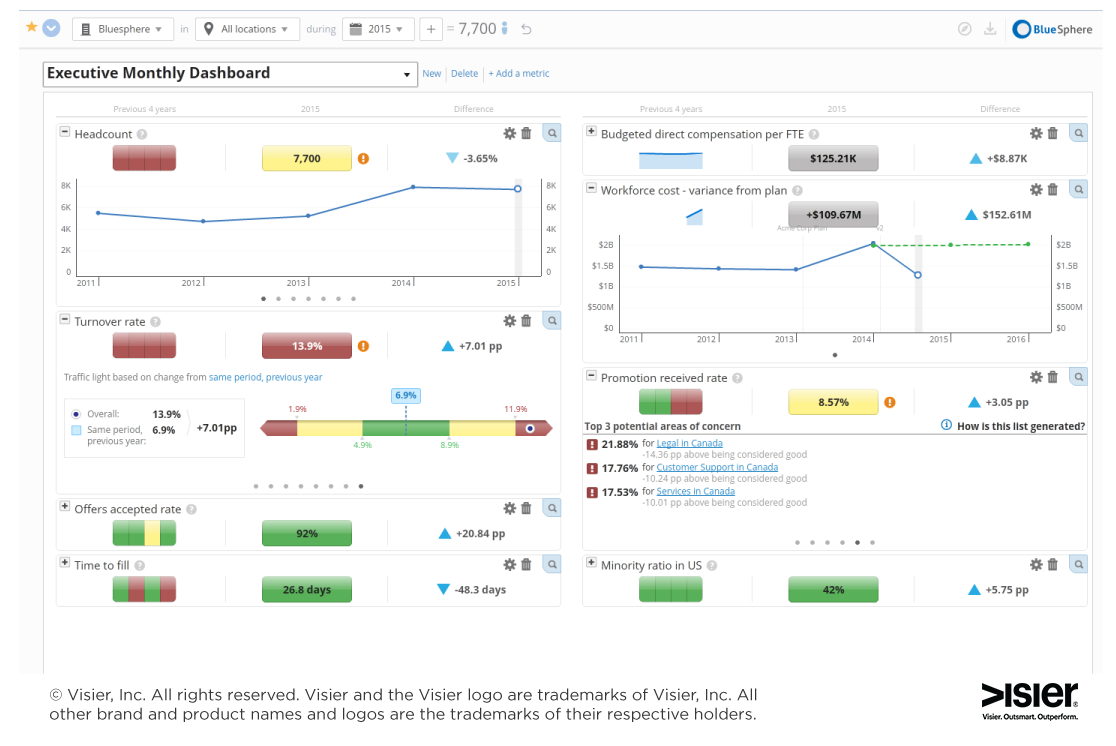This screenshot has height=746, width=1116.
Task: Collapse the Turnover rate panel
Action: 64,320
